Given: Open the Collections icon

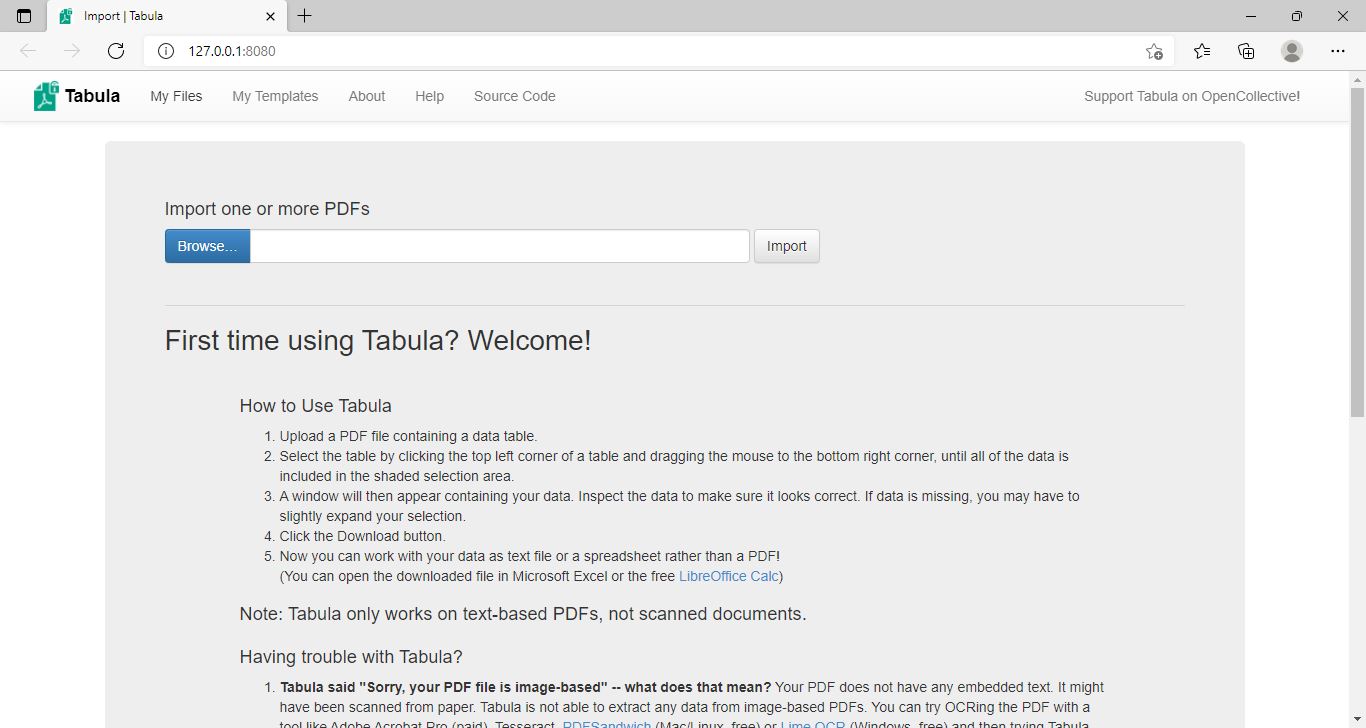Looking at the screenshot, I should point(1246,51).
